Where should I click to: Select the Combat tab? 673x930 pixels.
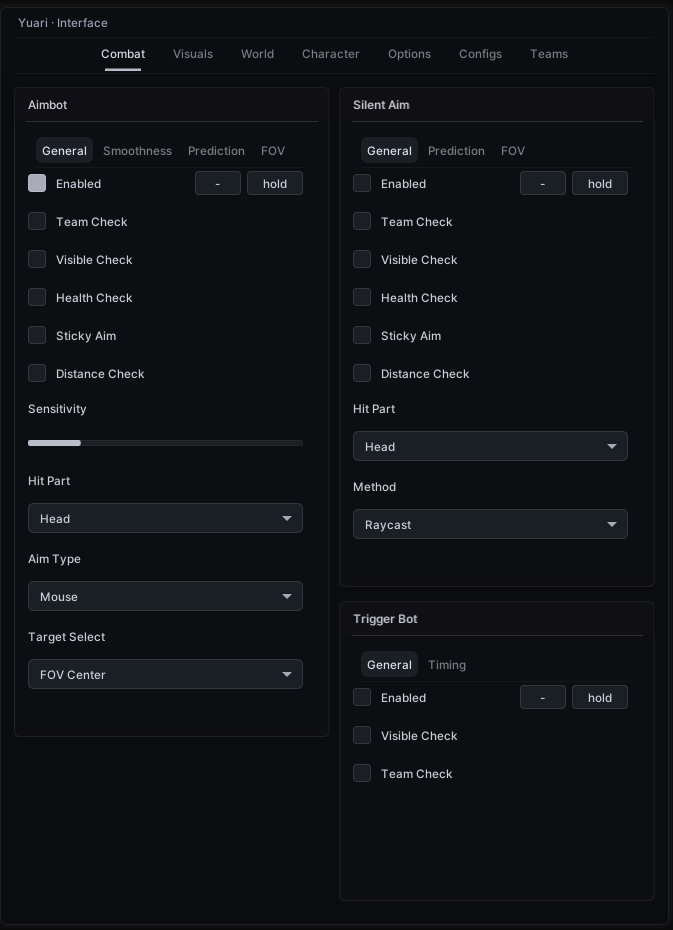pos(123,54)
